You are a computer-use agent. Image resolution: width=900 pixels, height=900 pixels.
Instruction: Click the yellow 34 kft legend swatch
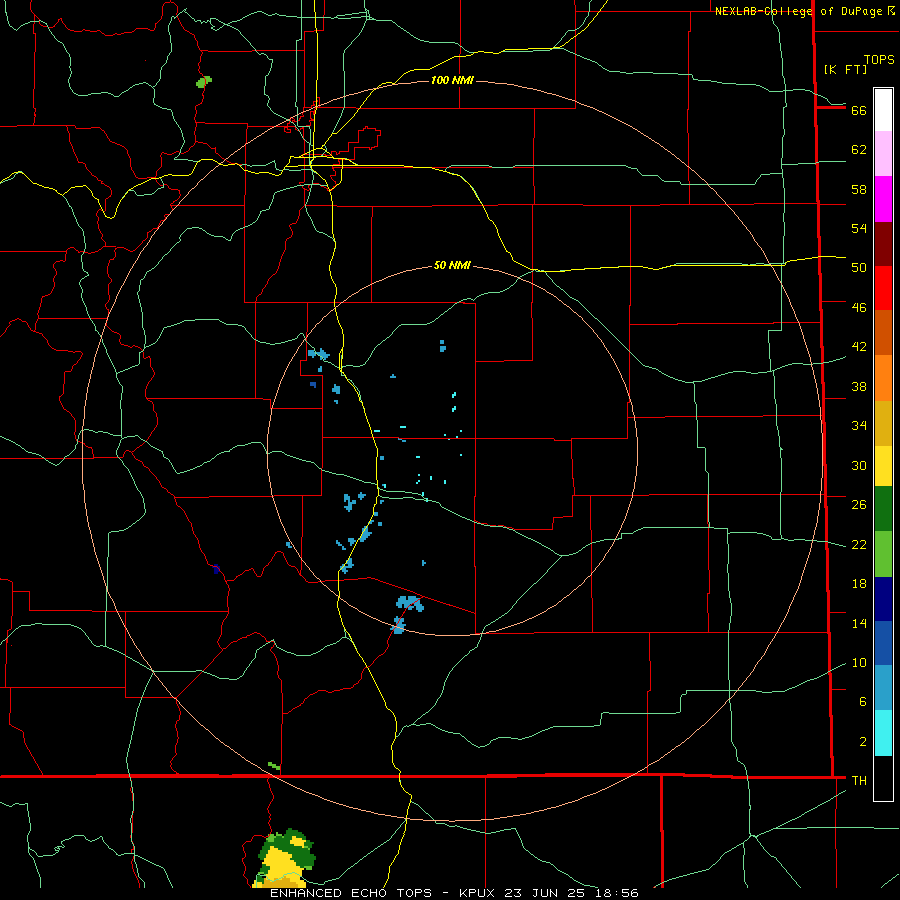(x=883, y=465)
